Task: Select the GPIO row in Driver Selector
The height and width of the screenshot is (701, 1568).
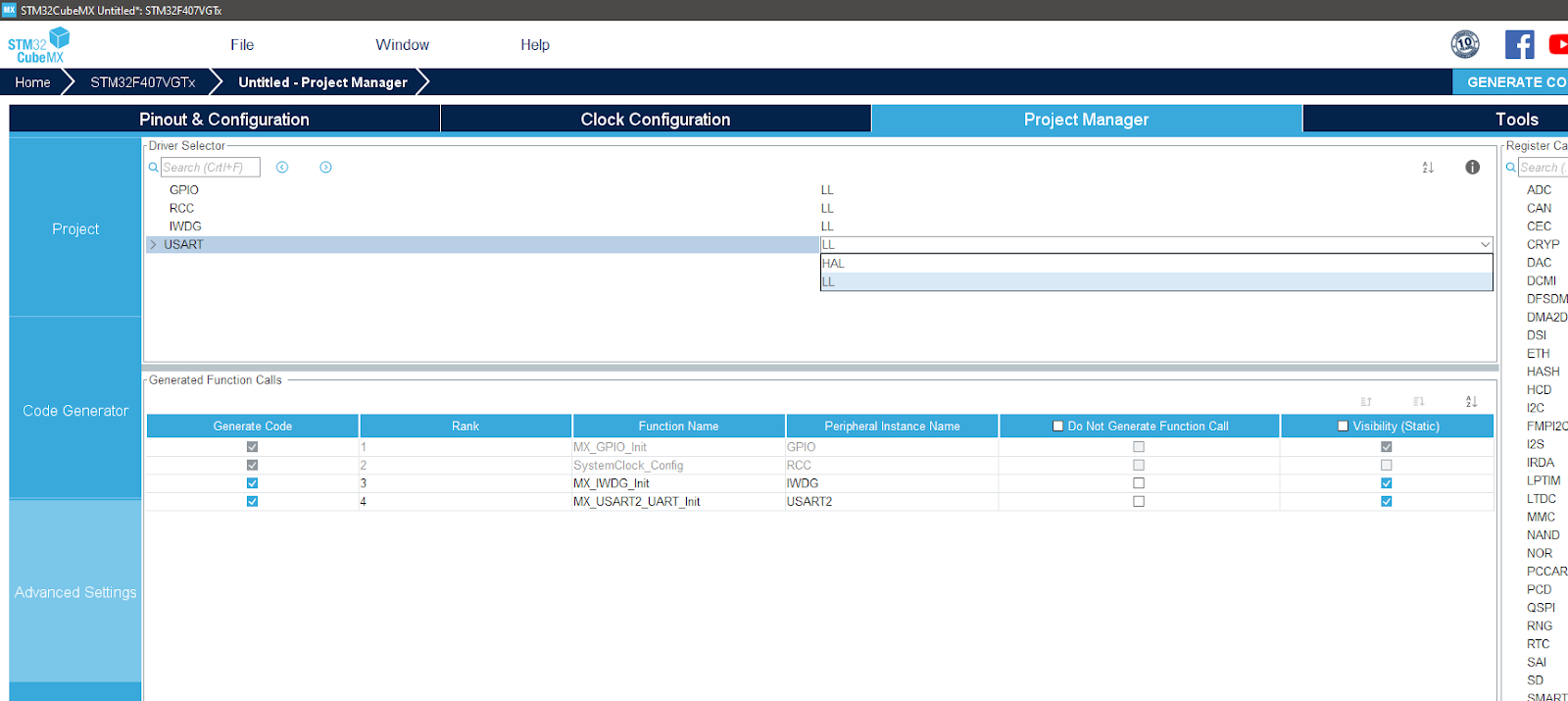Action: coord(184,190)
